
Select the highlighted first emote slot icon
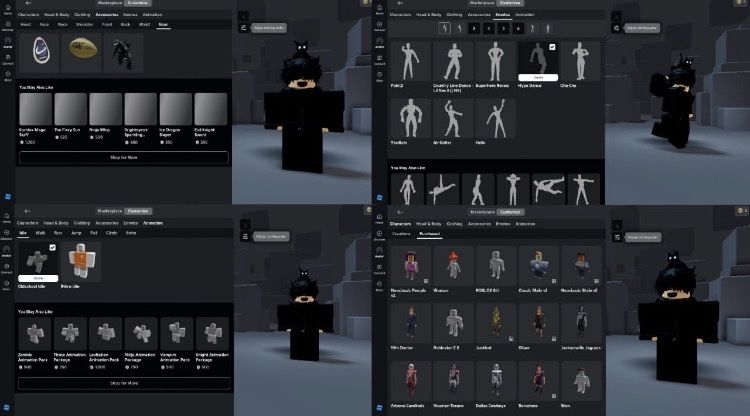[x=444, y=28]
